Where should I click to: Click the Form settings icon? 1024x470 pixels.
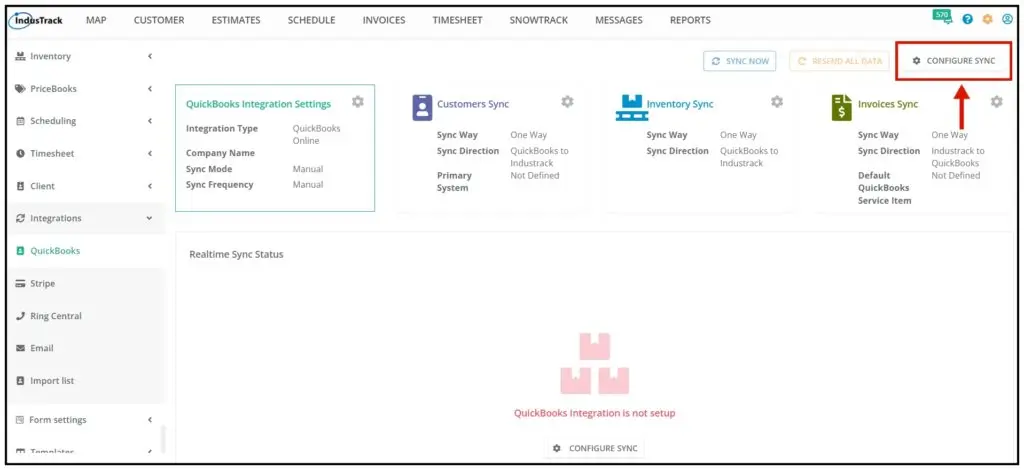[20, 420]
